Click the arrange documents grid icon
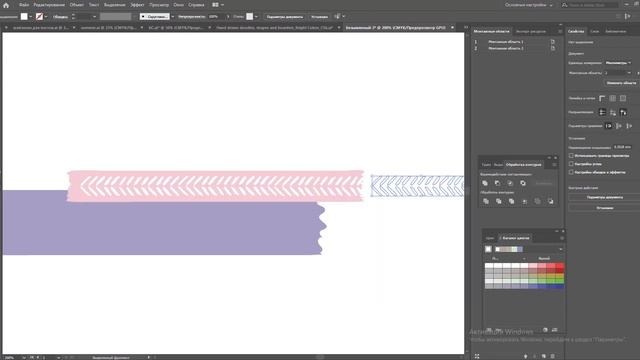The width and height of the screenshot is (640, 360). (215, 5)
